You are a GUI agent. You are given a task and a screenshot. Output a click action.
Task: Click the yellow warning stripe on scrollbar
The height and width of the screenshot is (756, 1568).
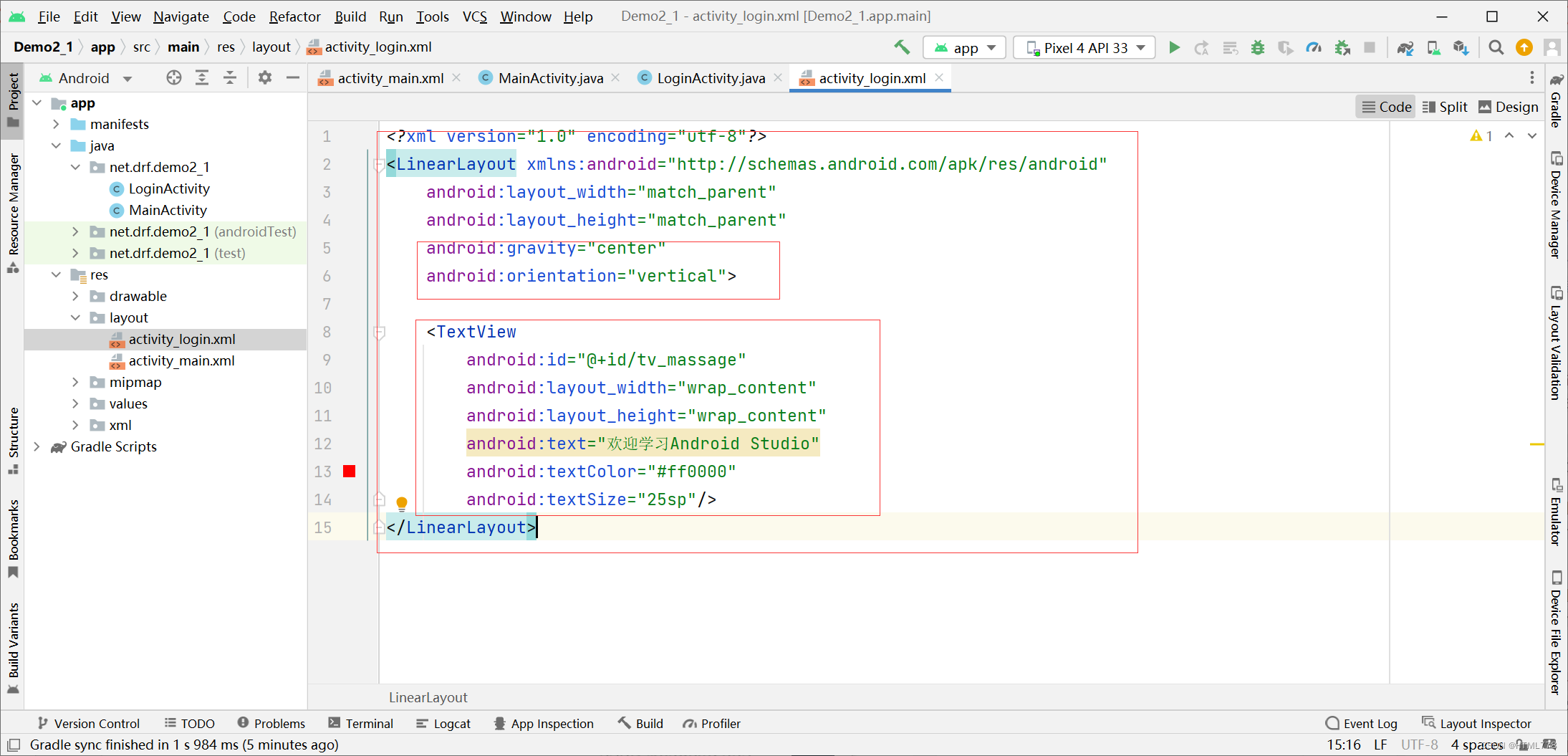1536,444
